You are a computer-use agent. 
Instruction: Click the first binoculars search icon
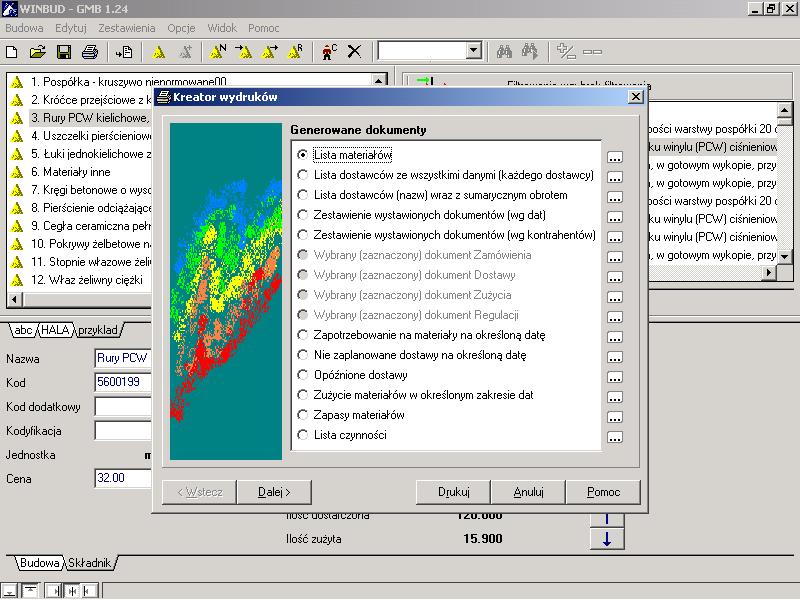point(505,51)
